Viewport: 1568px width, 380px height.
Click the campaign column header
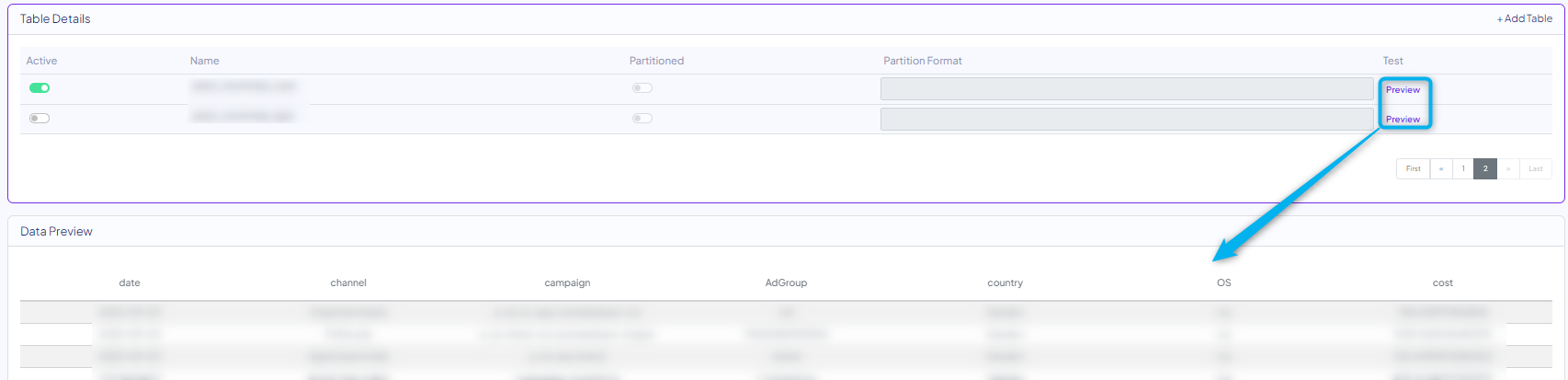tap(567, 283)
